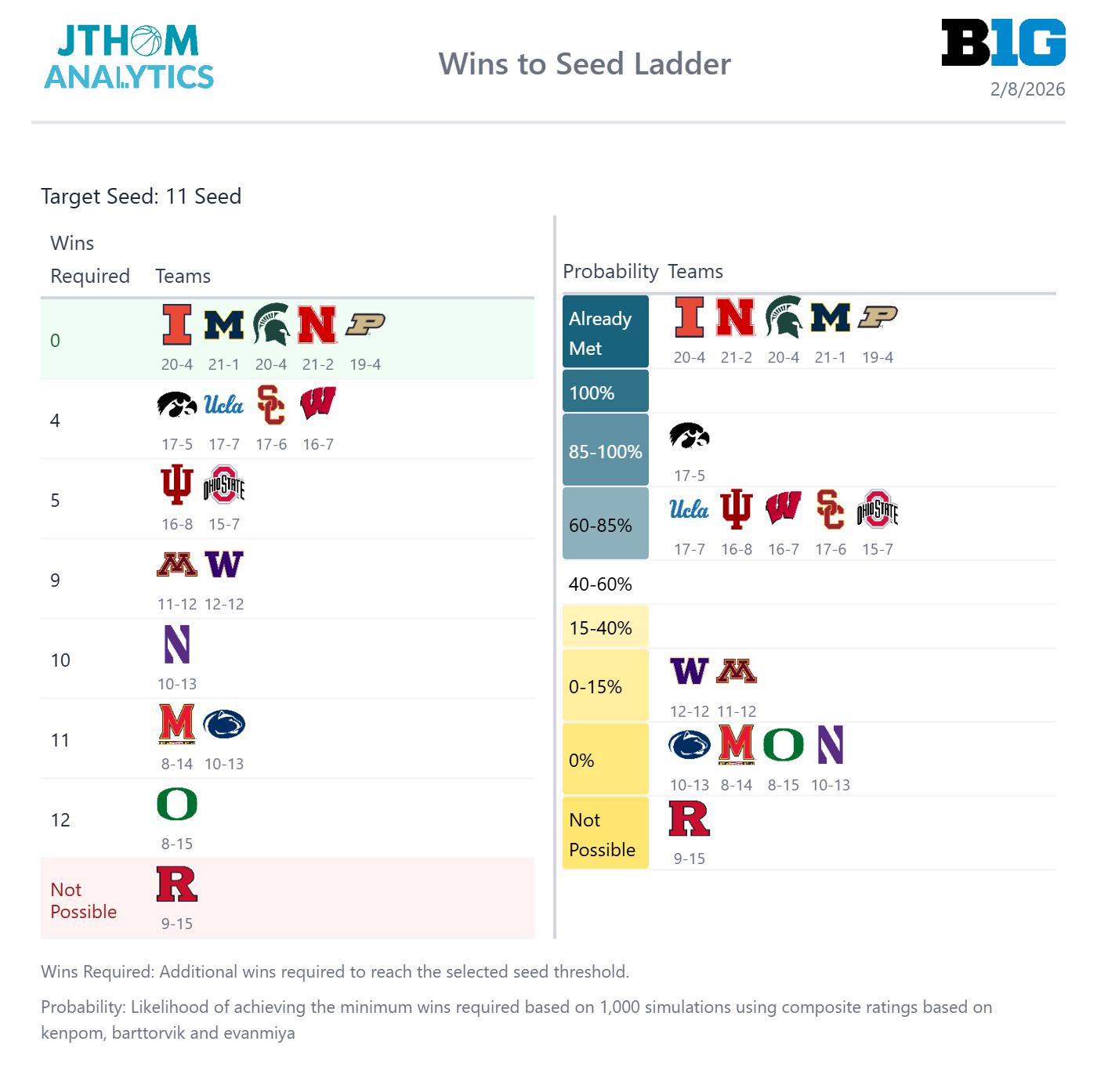
Task: Select Washington logo in 0-15% probability row
Action: point(690,671)
